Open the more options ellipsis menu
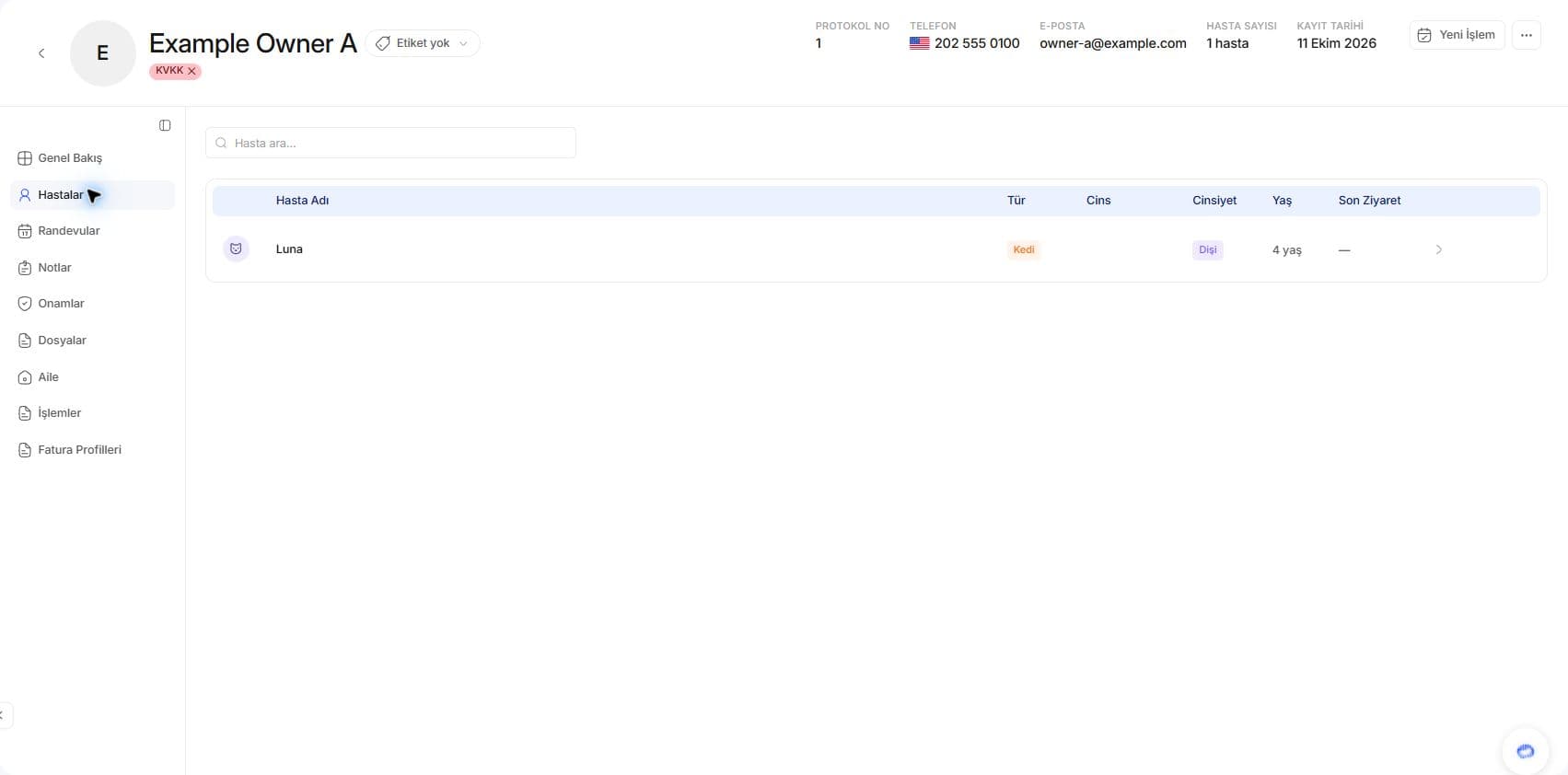 point(1526,35)
